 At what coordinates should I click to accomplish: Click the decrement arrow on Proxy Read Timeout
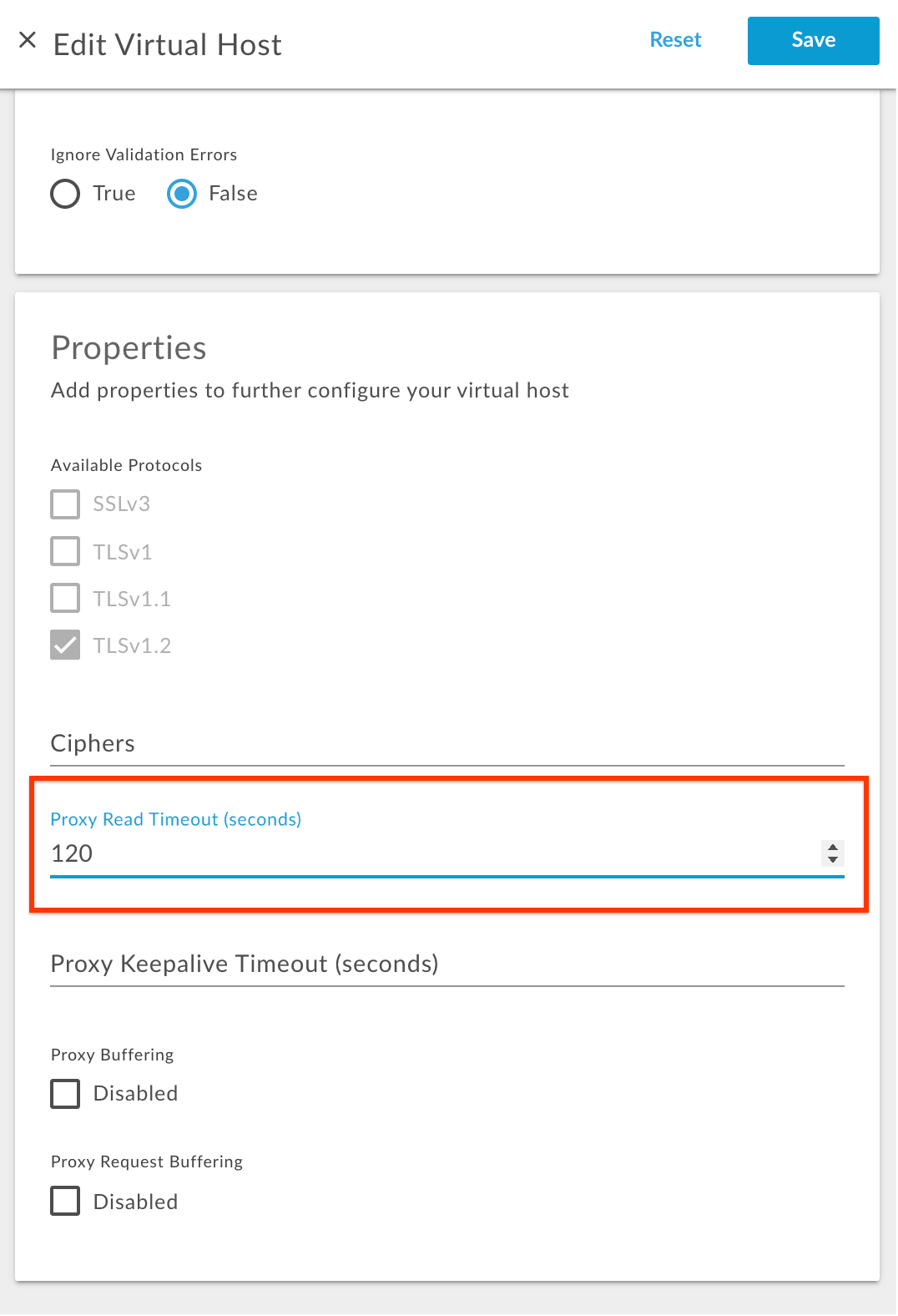point(832,860)
